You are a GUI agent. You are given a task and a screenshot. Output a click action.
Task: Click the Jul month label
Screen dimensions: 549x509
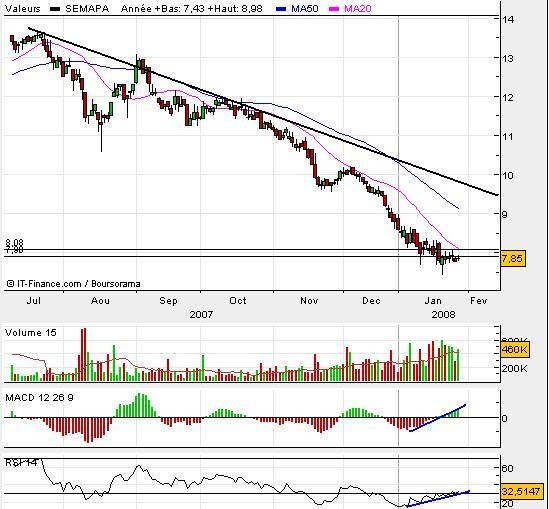pos(34,301)
